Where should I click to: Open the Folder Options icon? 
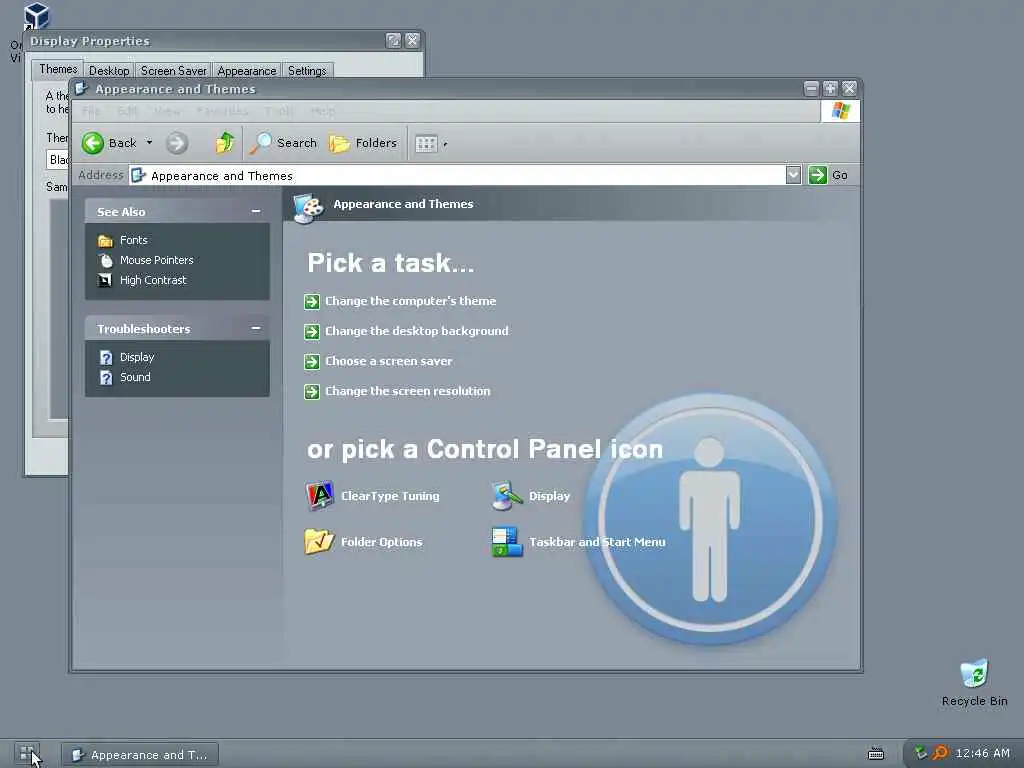pos(319,541)
